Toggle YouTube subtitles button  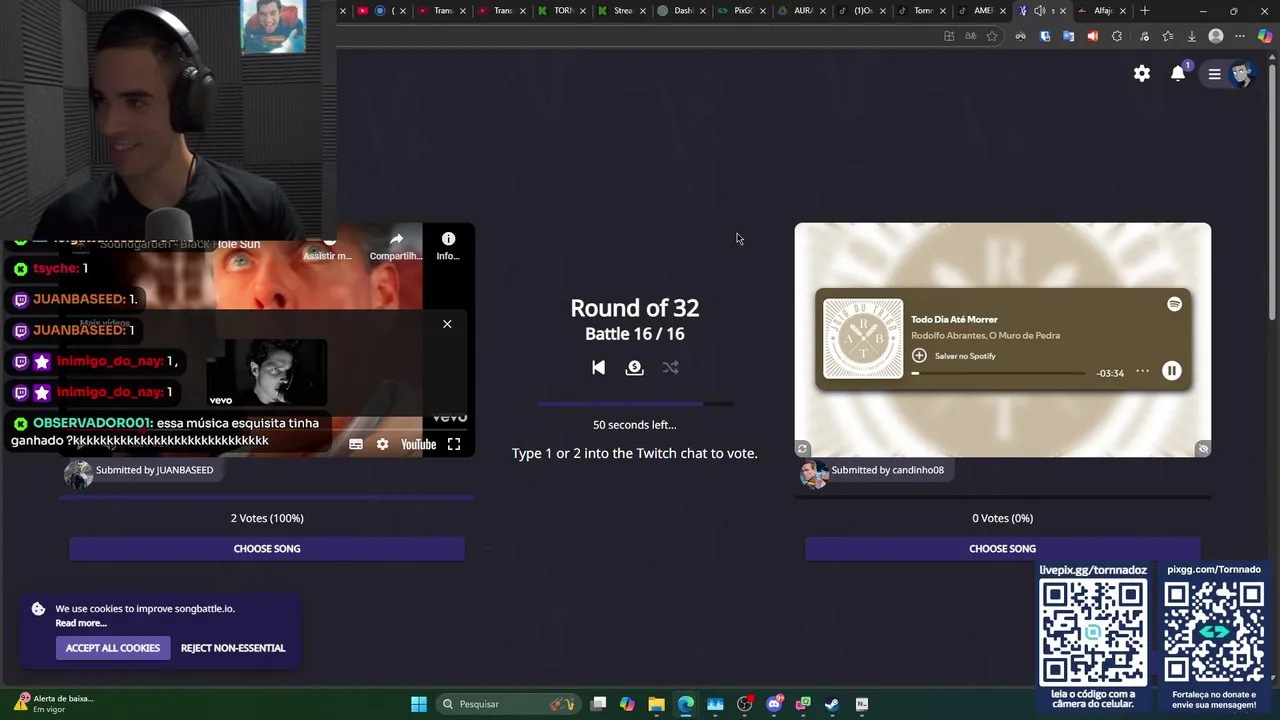[356, 444]
